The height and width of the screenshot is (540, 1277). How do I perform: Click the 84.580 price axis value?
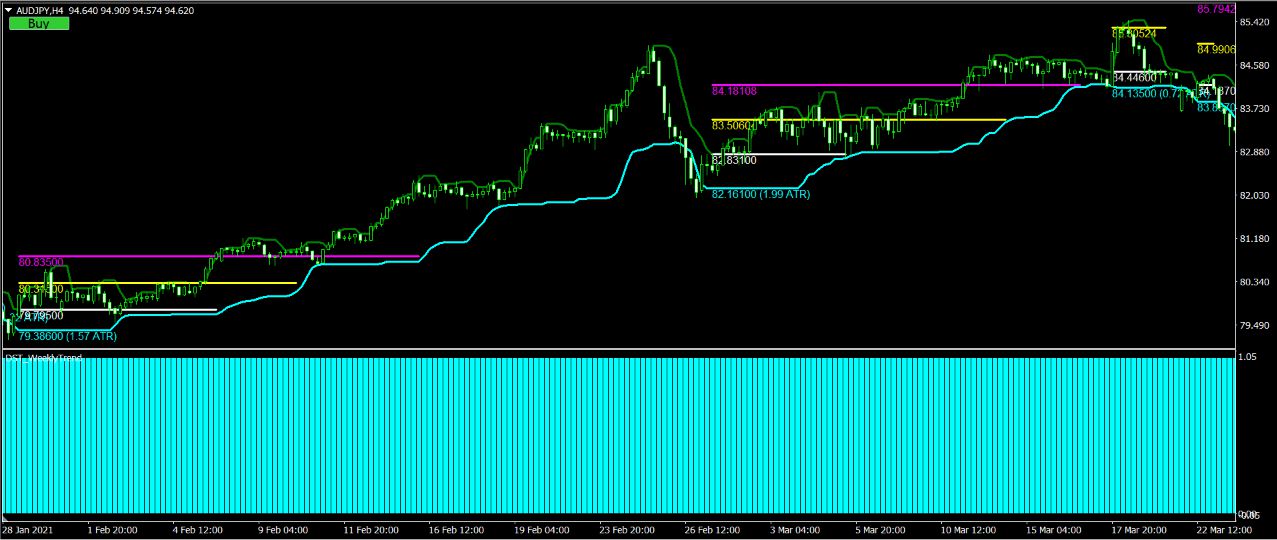click(x=1256, y=66)
